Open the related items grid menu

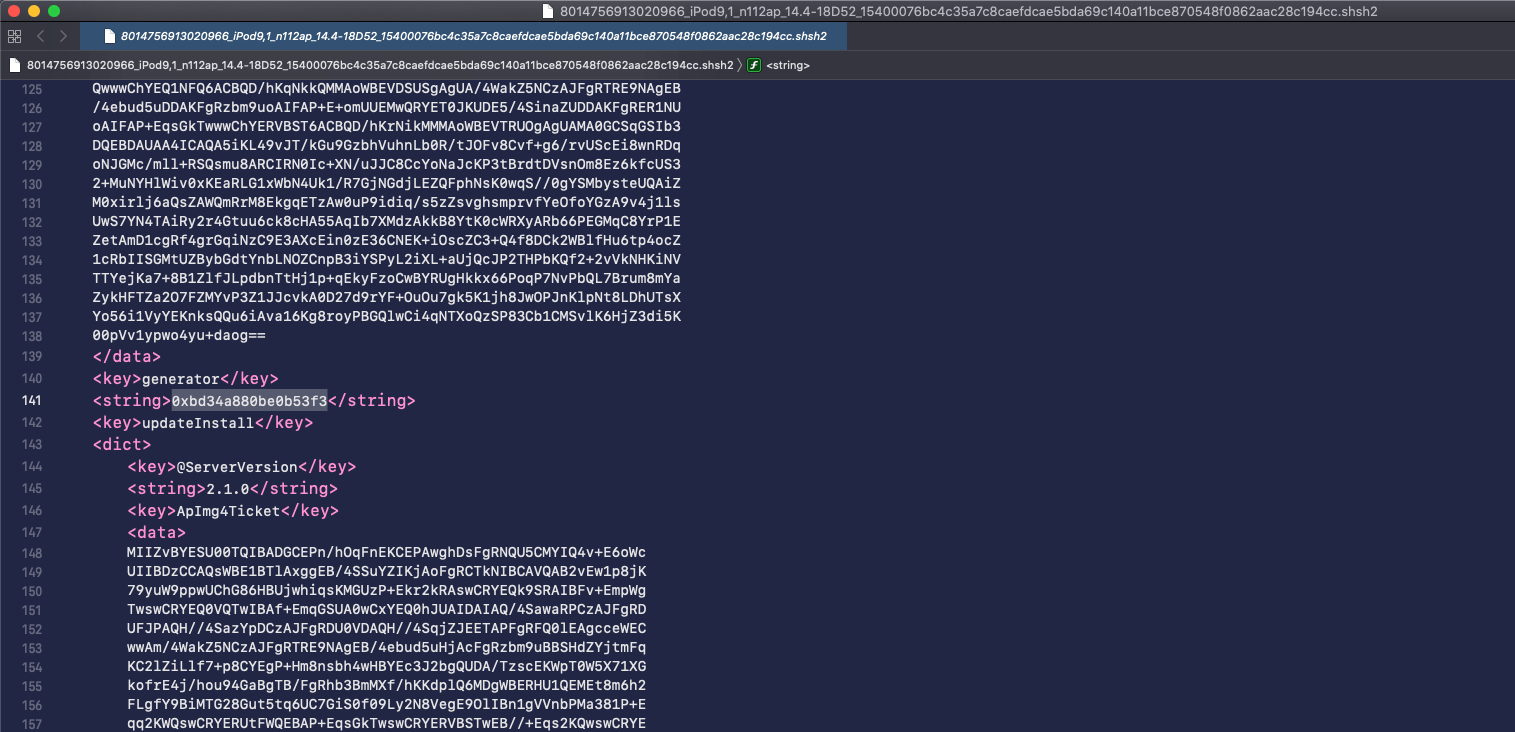(14, 36)
